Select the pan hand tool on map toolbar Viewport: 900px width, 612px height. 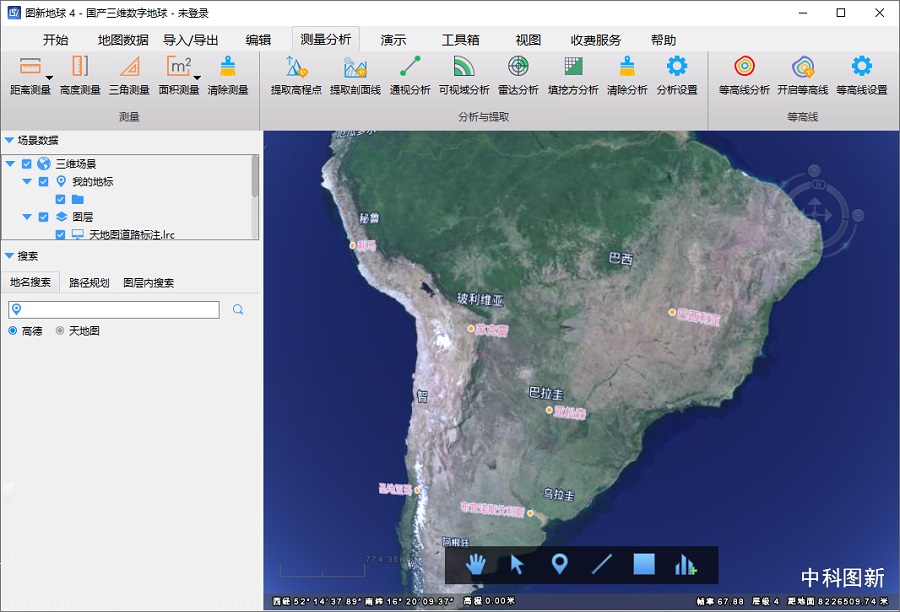(476, 565)
